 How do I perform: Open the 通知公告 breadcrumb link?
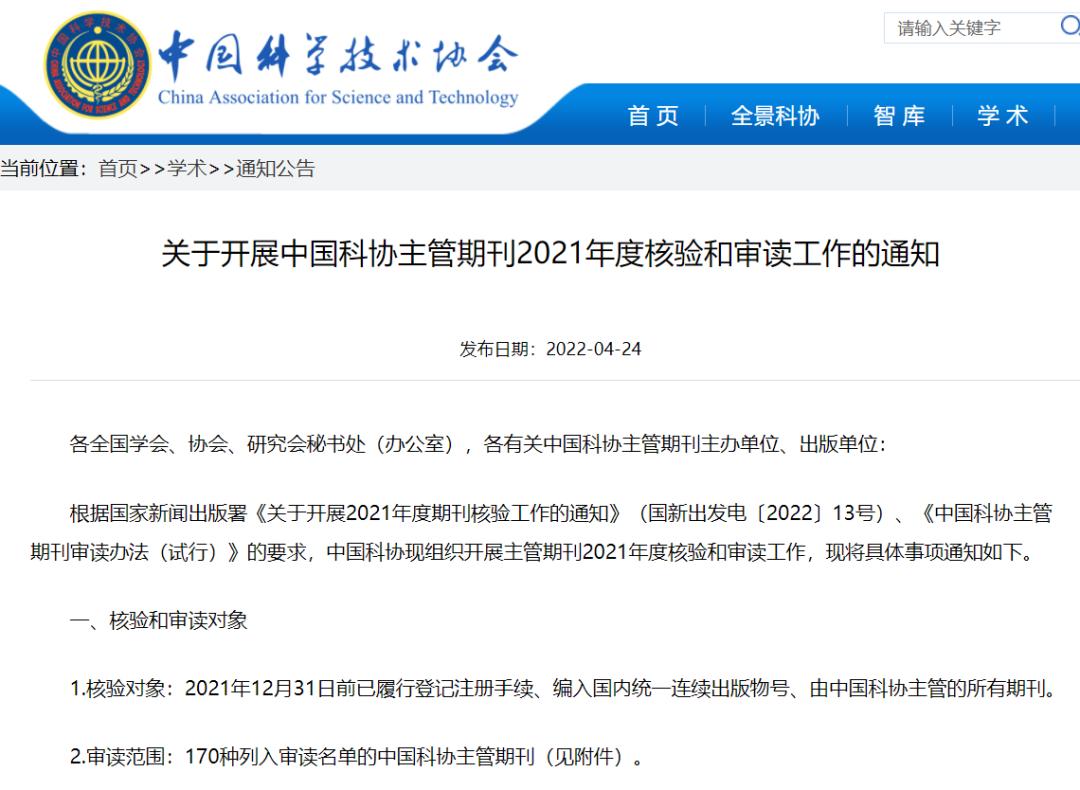[275, 169]
